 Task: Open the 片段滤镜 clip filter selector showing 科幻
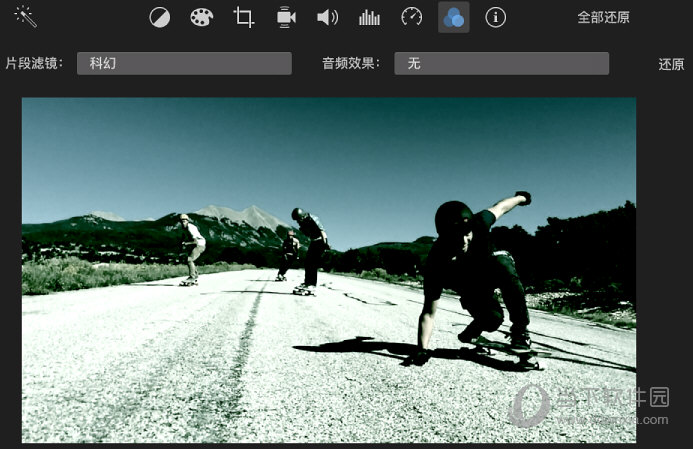point(184,64)
